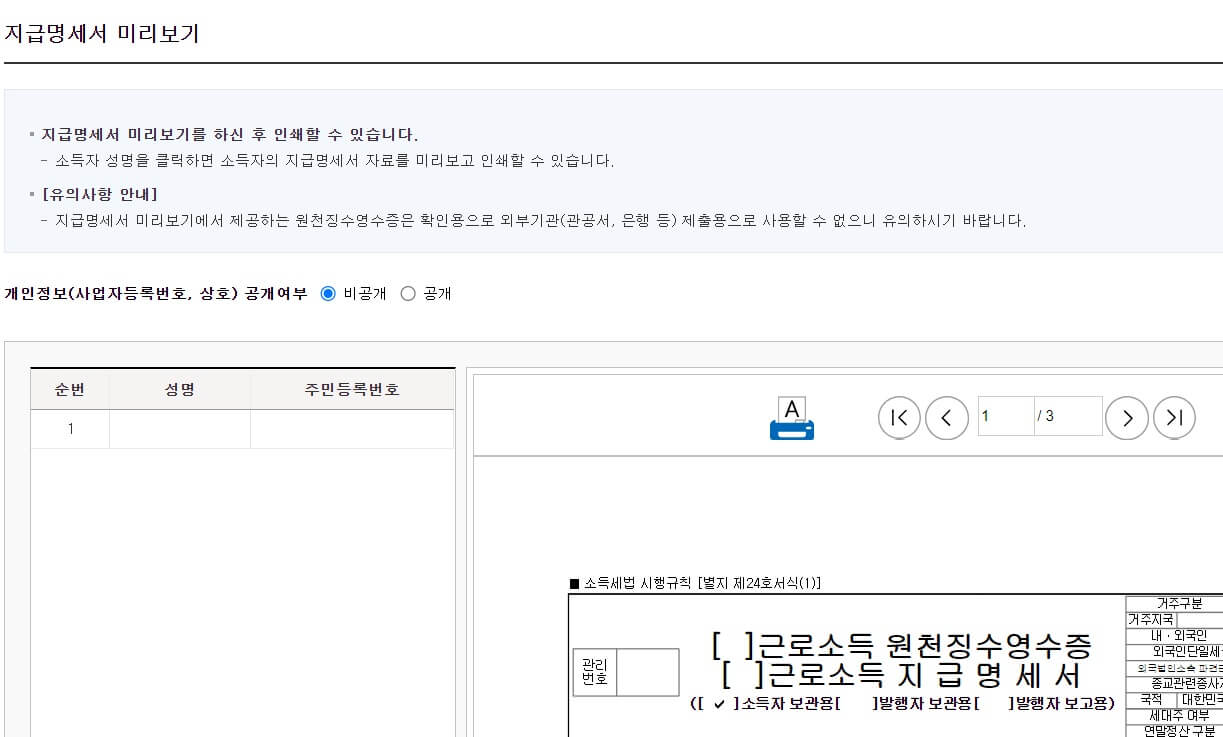1223x737 pixels.
Task: Click the 순번 column header
Action: tap(70, 390)
